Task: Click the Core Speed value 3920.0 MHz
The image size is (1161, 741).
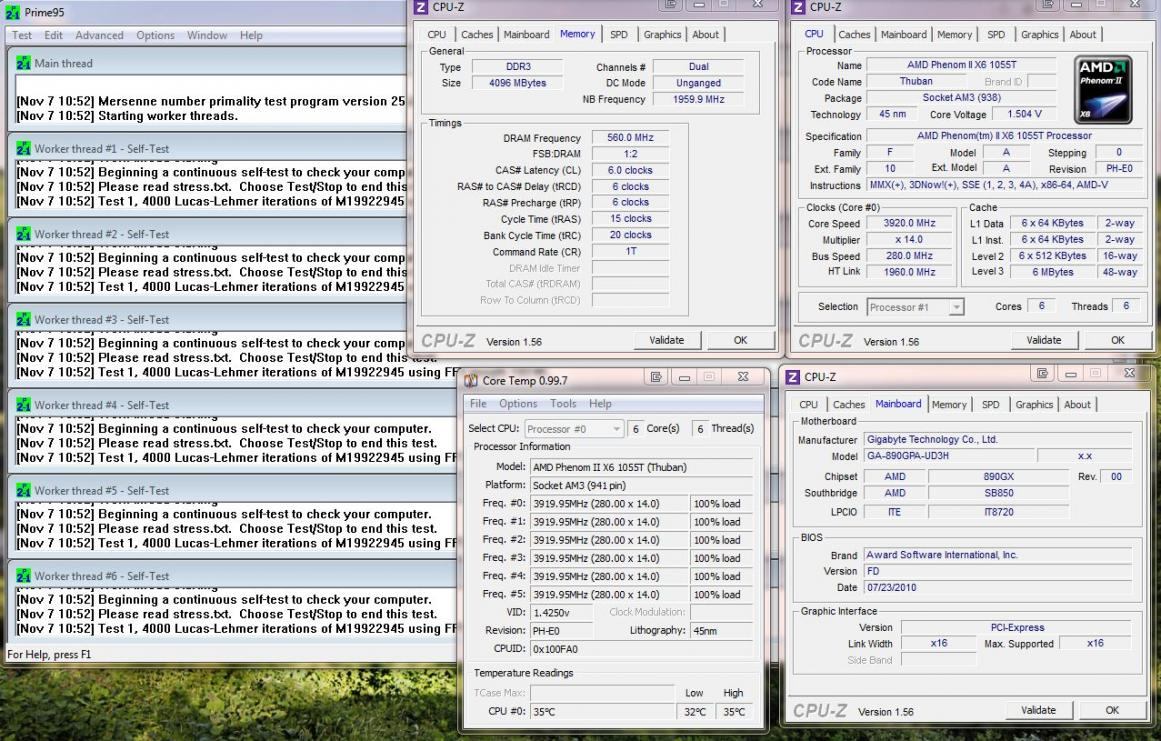Action: point(909,223)
